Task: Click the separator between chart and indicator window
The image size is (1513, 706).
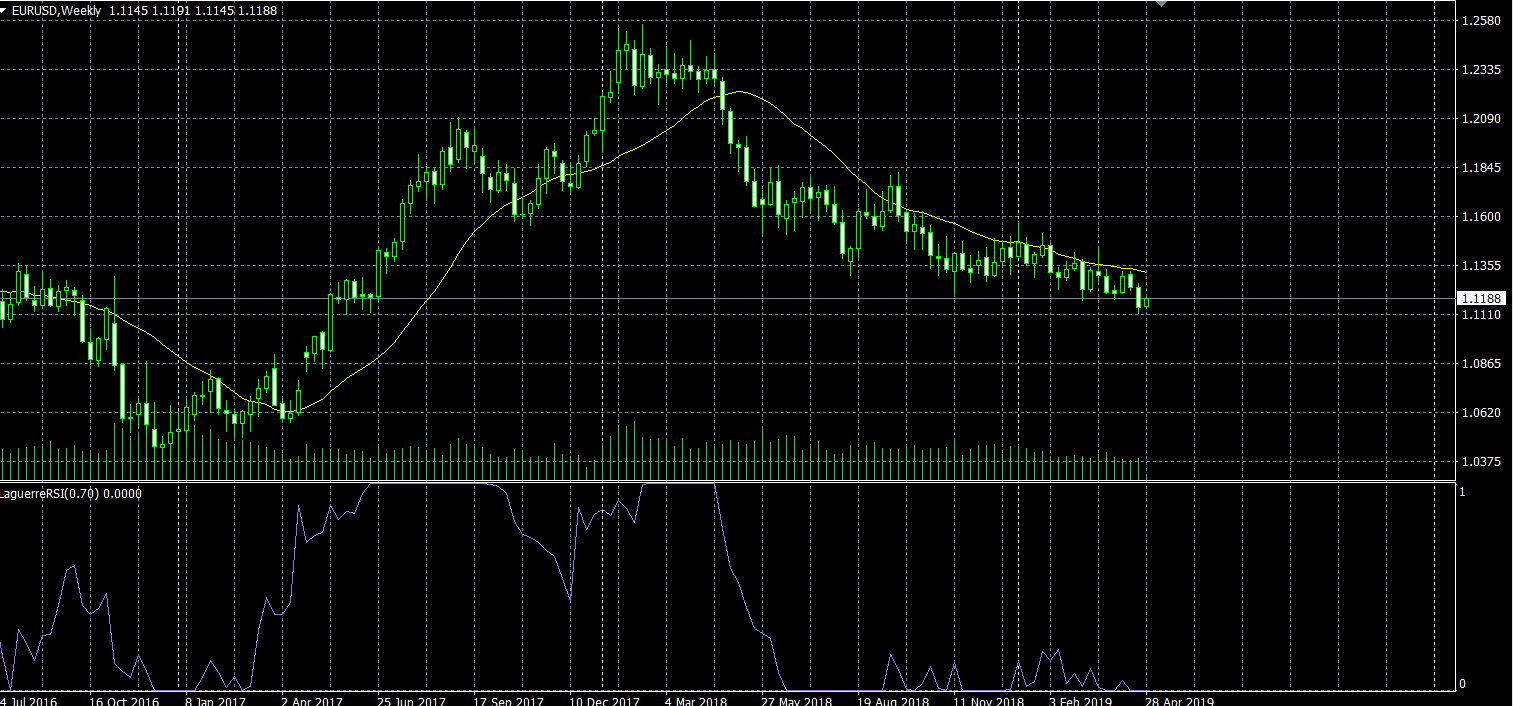Action: (700, 481)
